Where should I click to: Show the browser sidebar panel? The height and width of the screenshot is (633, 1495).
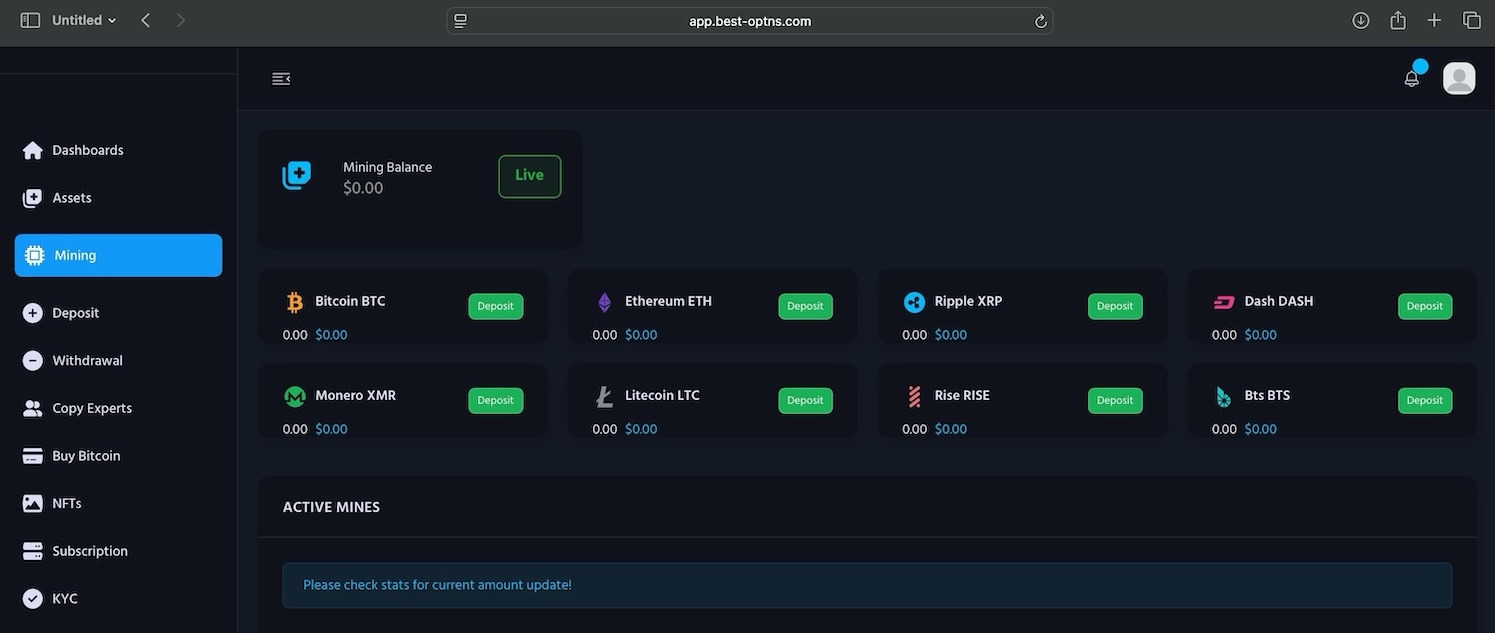pyautogui.click(x=30, y=20)
